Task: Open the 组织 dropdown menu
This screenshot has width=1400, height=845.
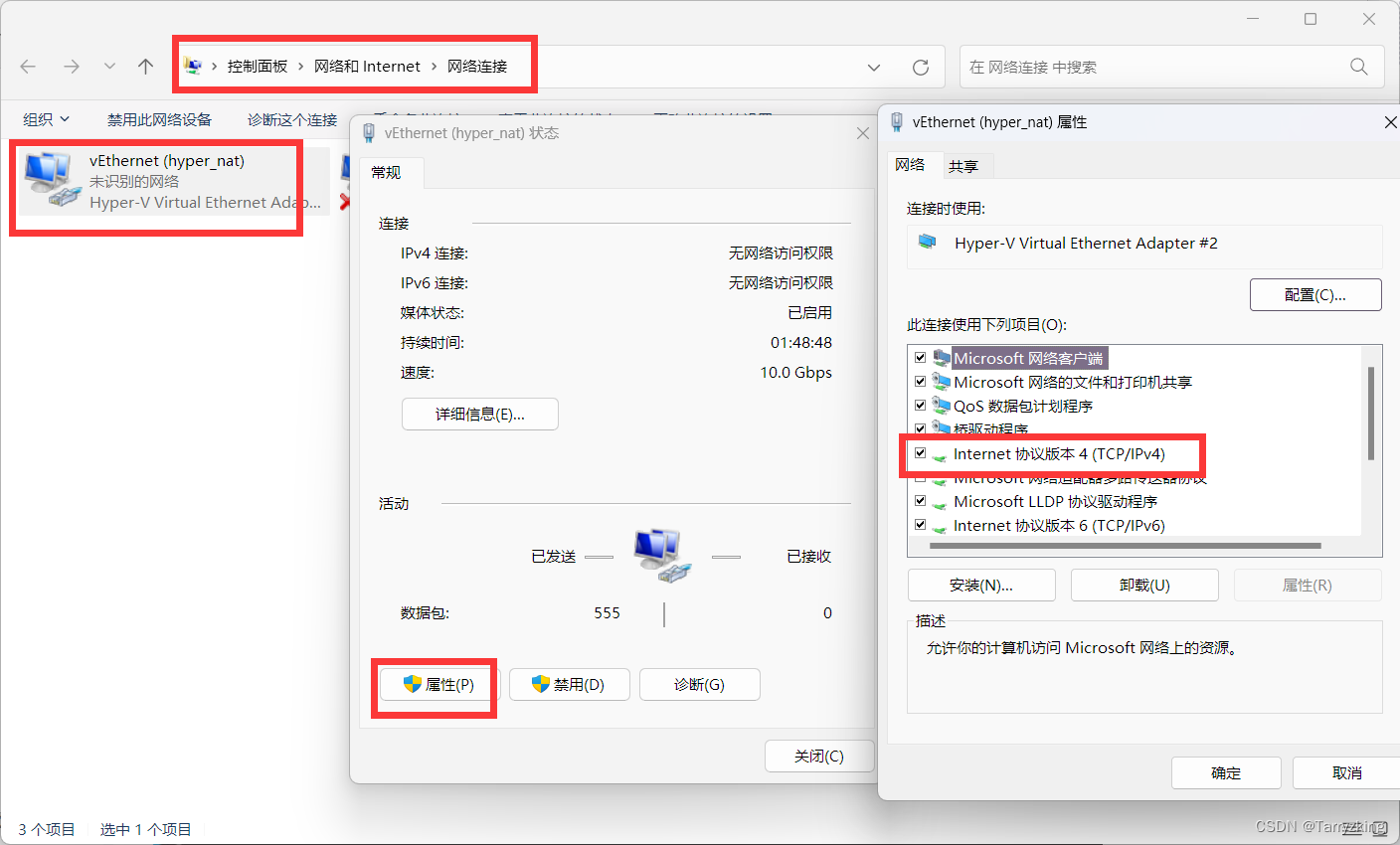Action: [x=47, y=119]
